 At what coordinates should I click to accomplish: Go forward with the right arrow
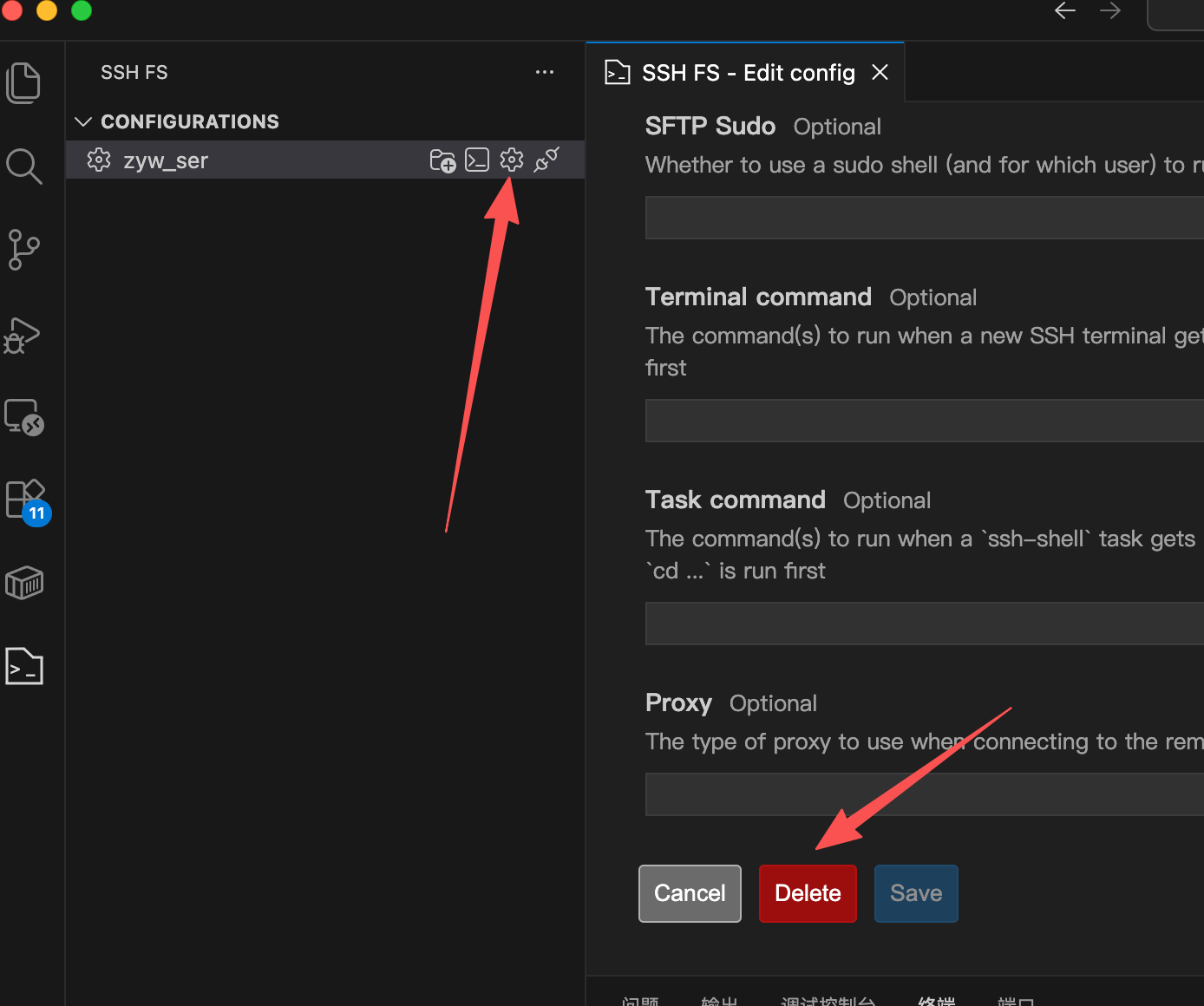click(x=1110, y=10)
